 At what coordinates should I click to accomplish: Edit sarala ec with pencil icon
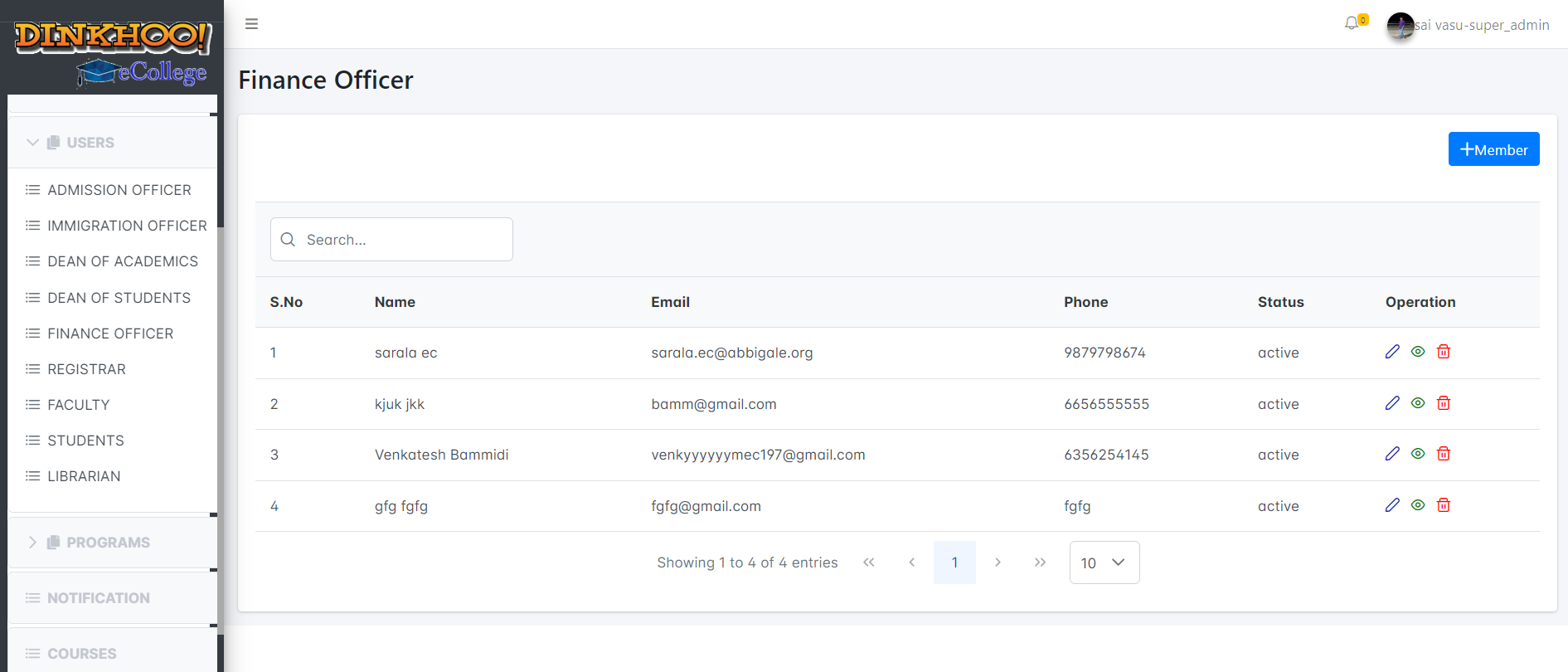1392,352
